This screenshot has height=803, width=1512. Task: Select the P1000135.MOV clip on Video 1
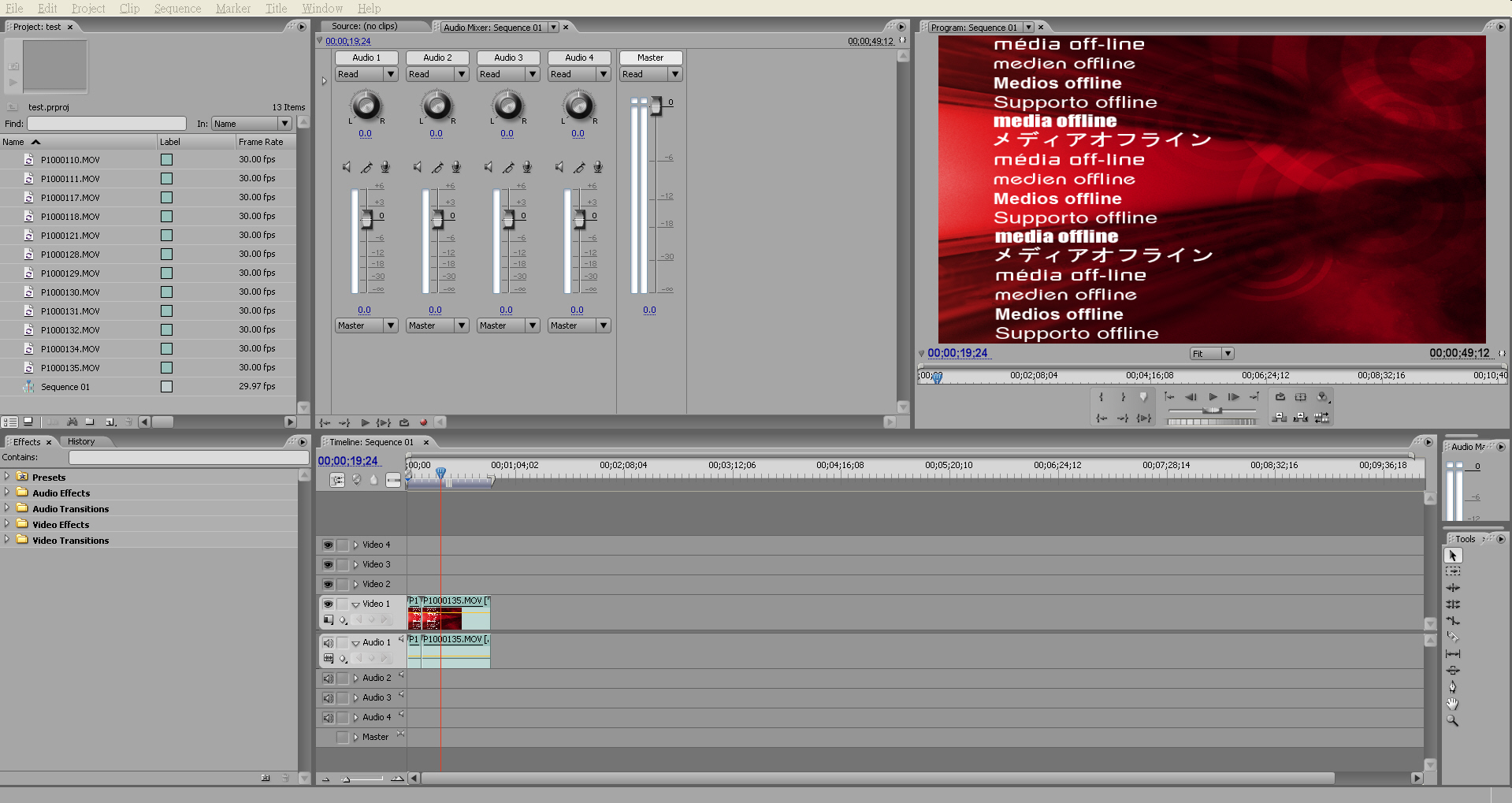[455, 612]
